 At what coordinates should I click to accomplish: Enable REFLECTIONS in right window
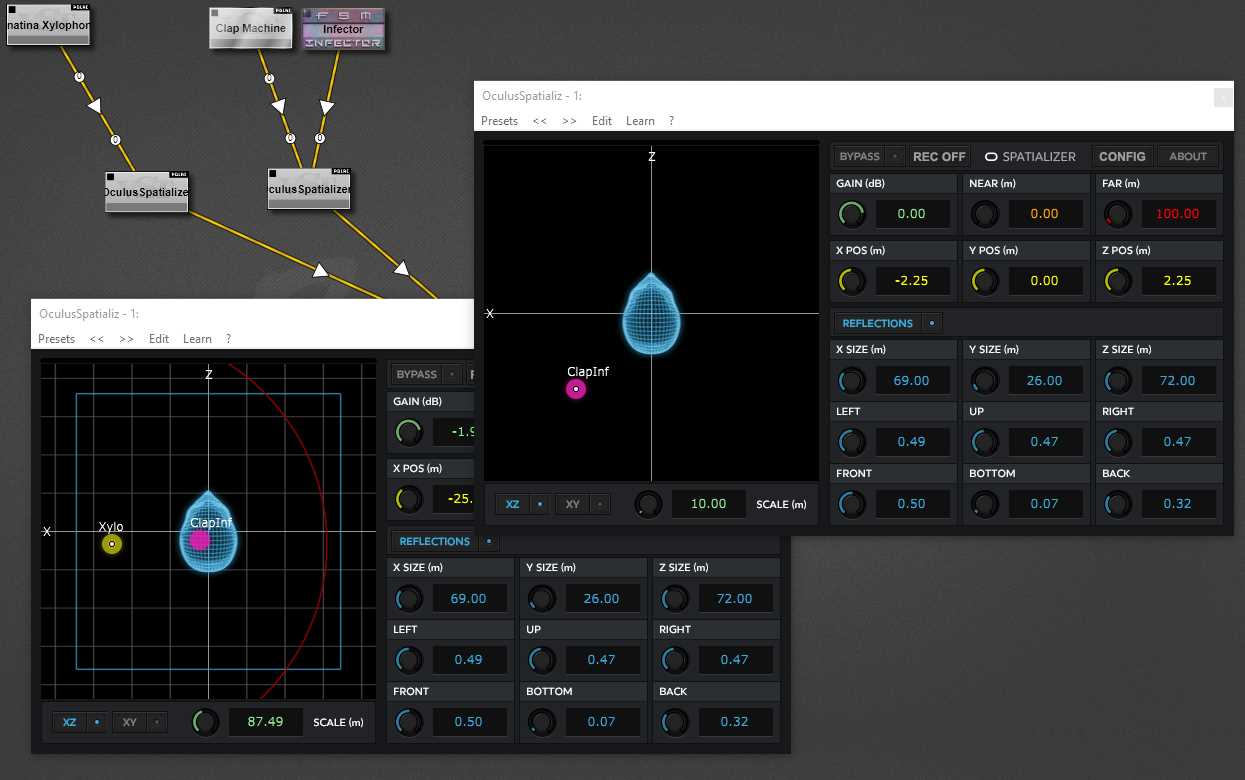click(877, 324)
